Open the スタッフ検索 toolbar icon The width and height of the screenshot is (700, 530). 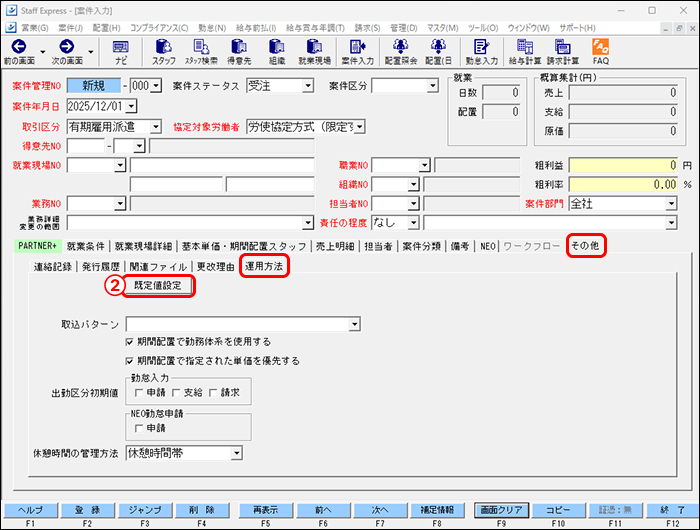[201, 52]
